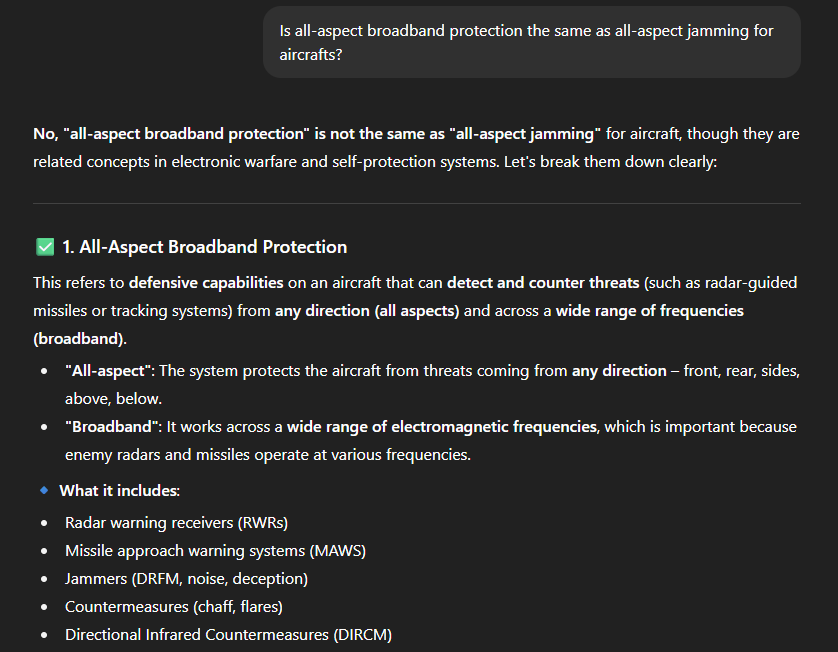Click "Missile approach warning systems (MAWS)" list item
Viewport: 838px width, 652px height.
point(213,551)
